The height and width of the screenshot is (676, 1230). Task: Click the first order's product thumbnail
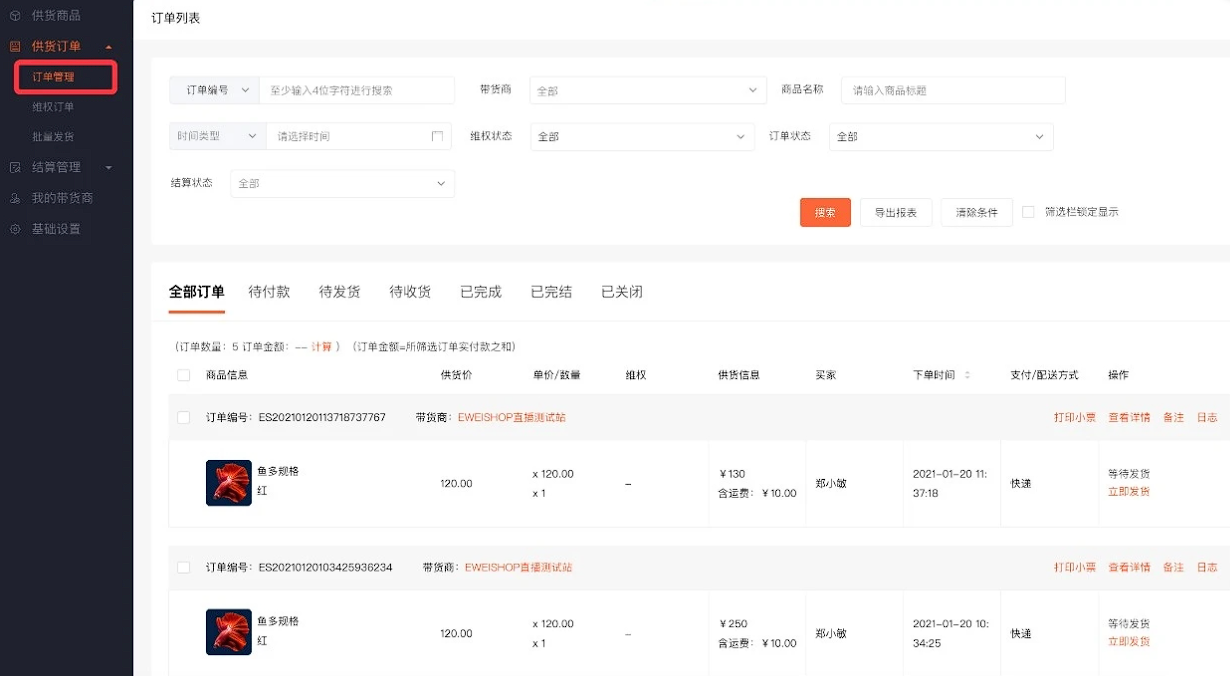pyautogui.click(x=229, y=483)
